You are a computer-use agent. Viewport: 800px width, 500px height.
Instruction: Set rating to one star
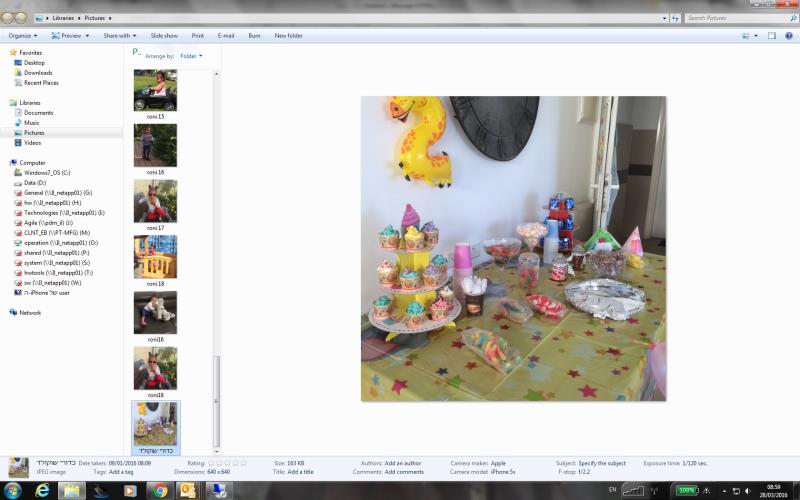click(211, 463)
